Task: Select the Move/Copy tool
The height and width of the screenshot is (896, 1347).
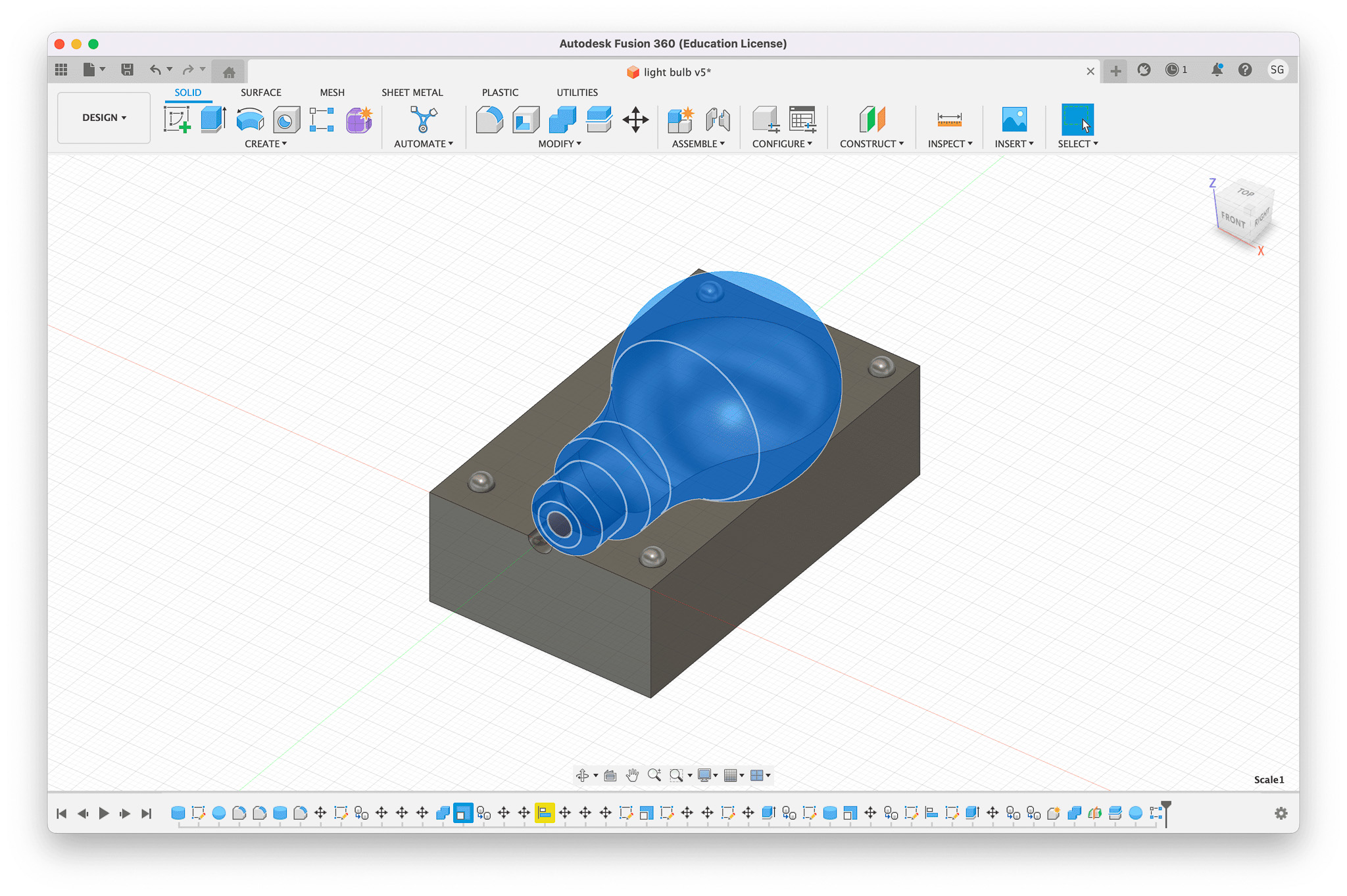Action: pyautogui.click(x=635, y=120)
